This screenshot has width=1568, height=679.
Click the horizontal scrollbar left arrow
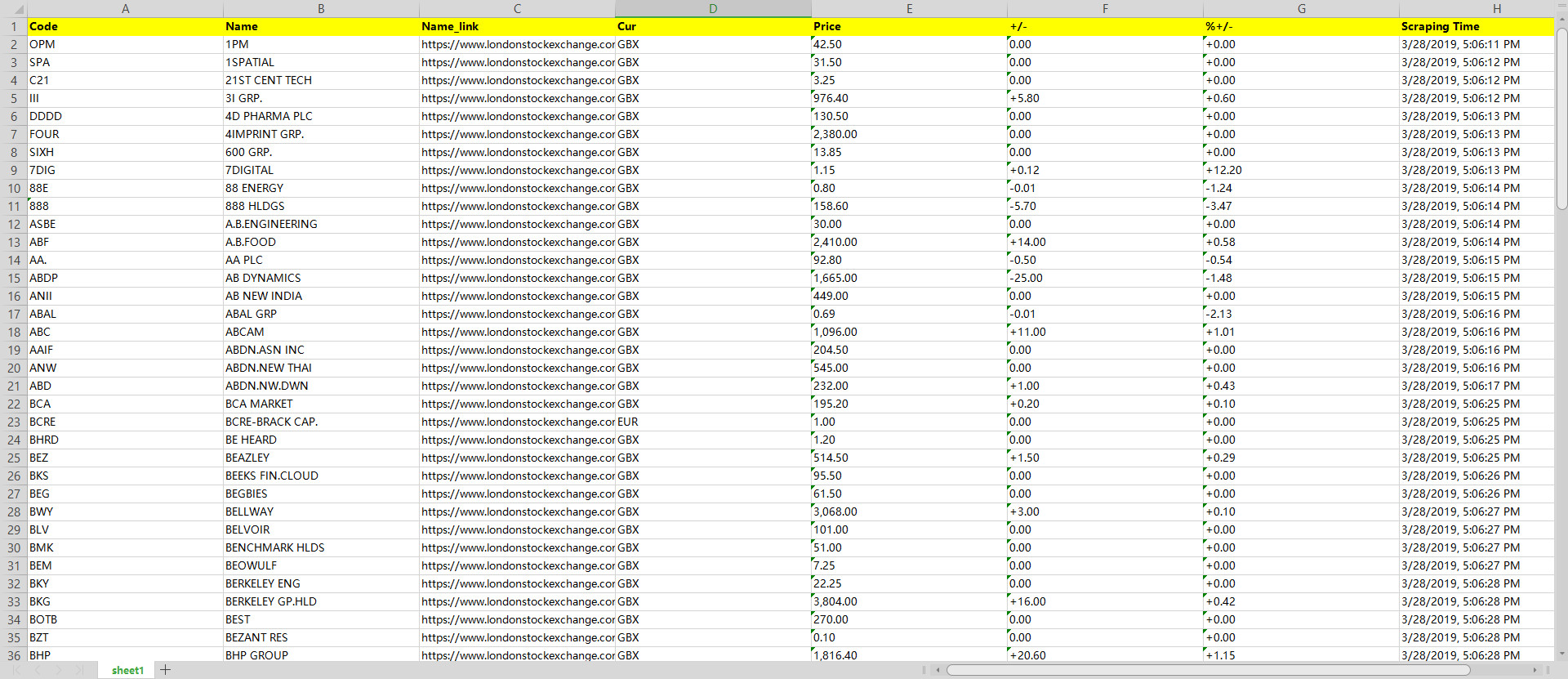pos(938,670)
